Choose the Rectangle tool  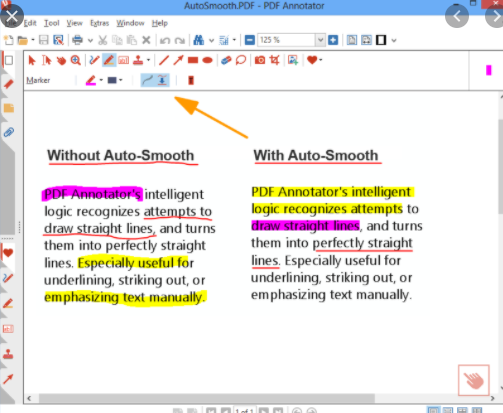193,60
